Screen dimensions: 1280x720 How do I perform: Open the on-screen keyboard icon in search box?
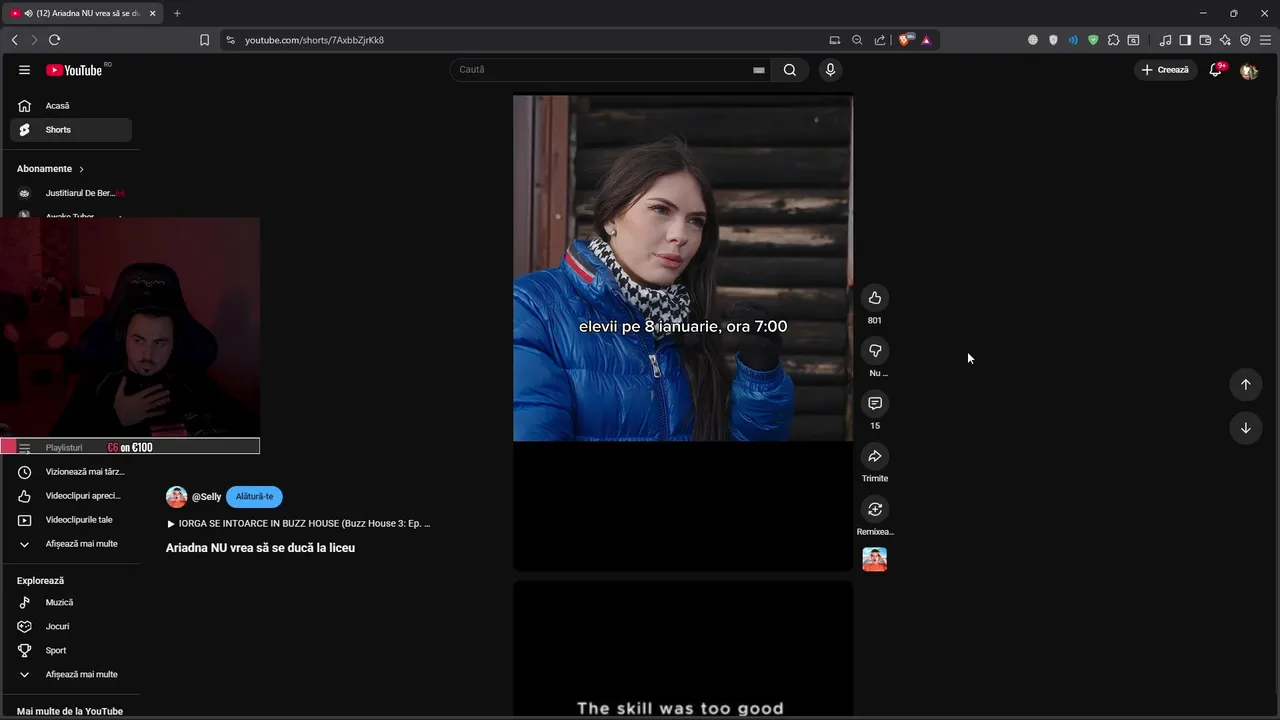[759, 70]
